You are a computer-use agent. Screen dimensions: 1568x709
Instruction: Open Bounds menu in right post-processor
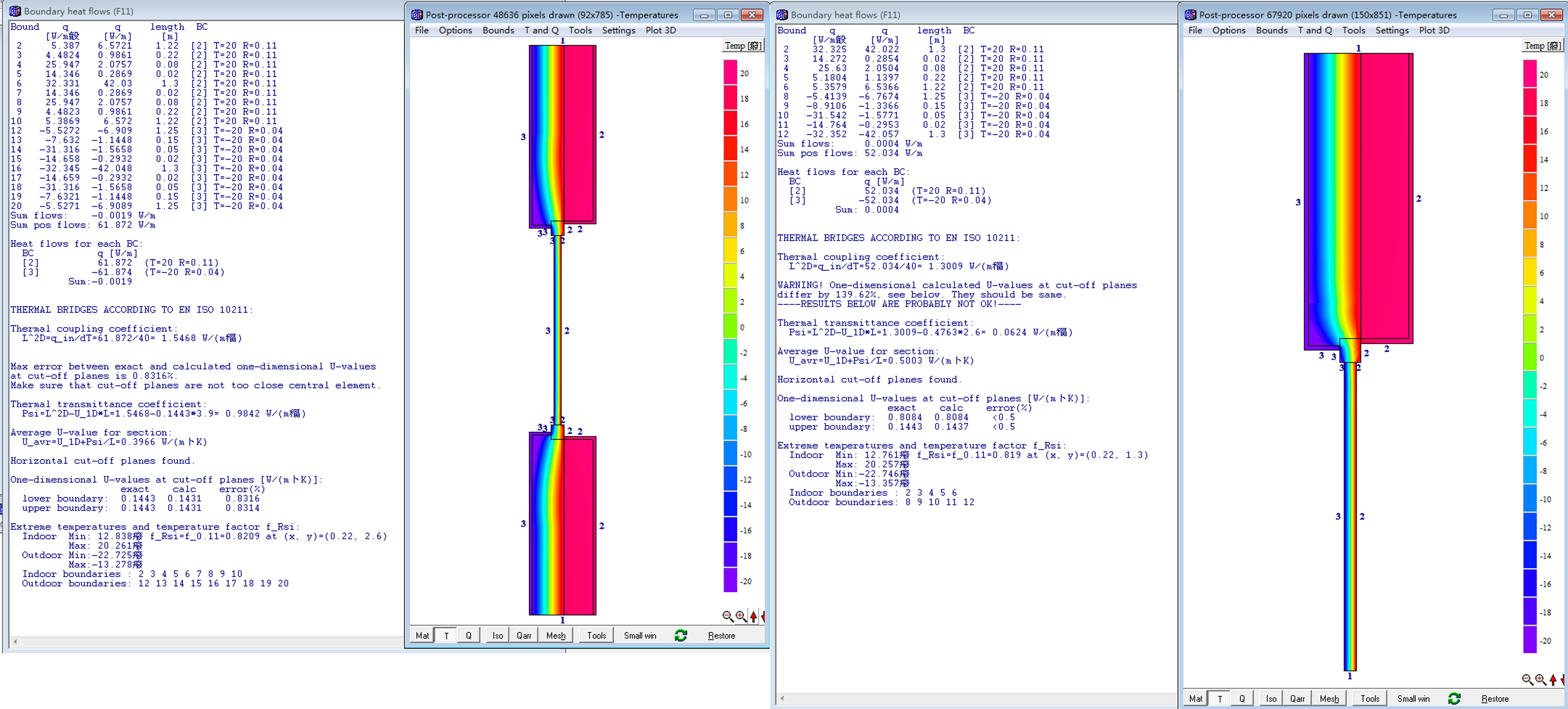coord(1271,30)
